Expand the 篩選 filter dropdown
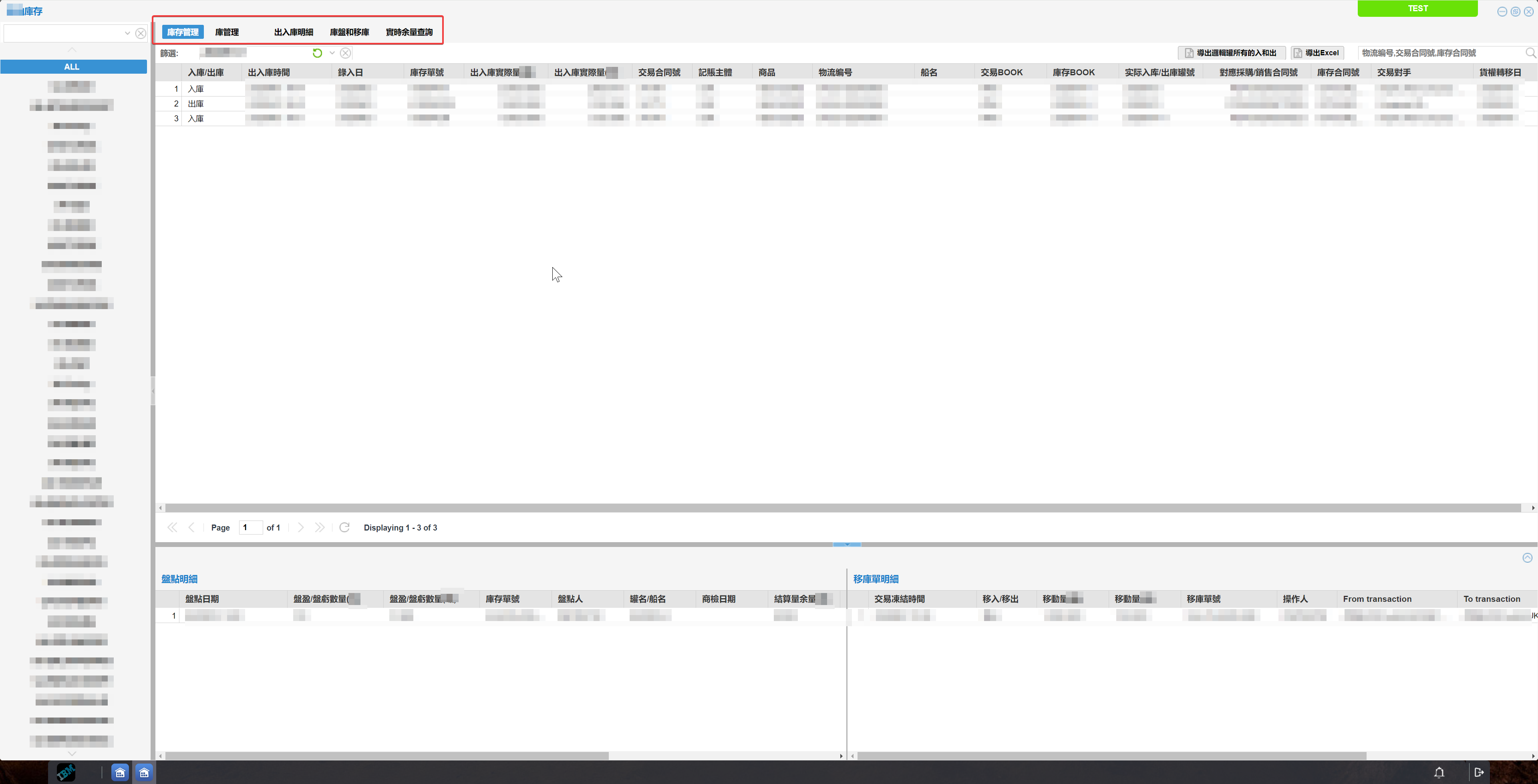Image resolution: width=1538 pixels, height=784 pixels. click(x=332, y=53)
